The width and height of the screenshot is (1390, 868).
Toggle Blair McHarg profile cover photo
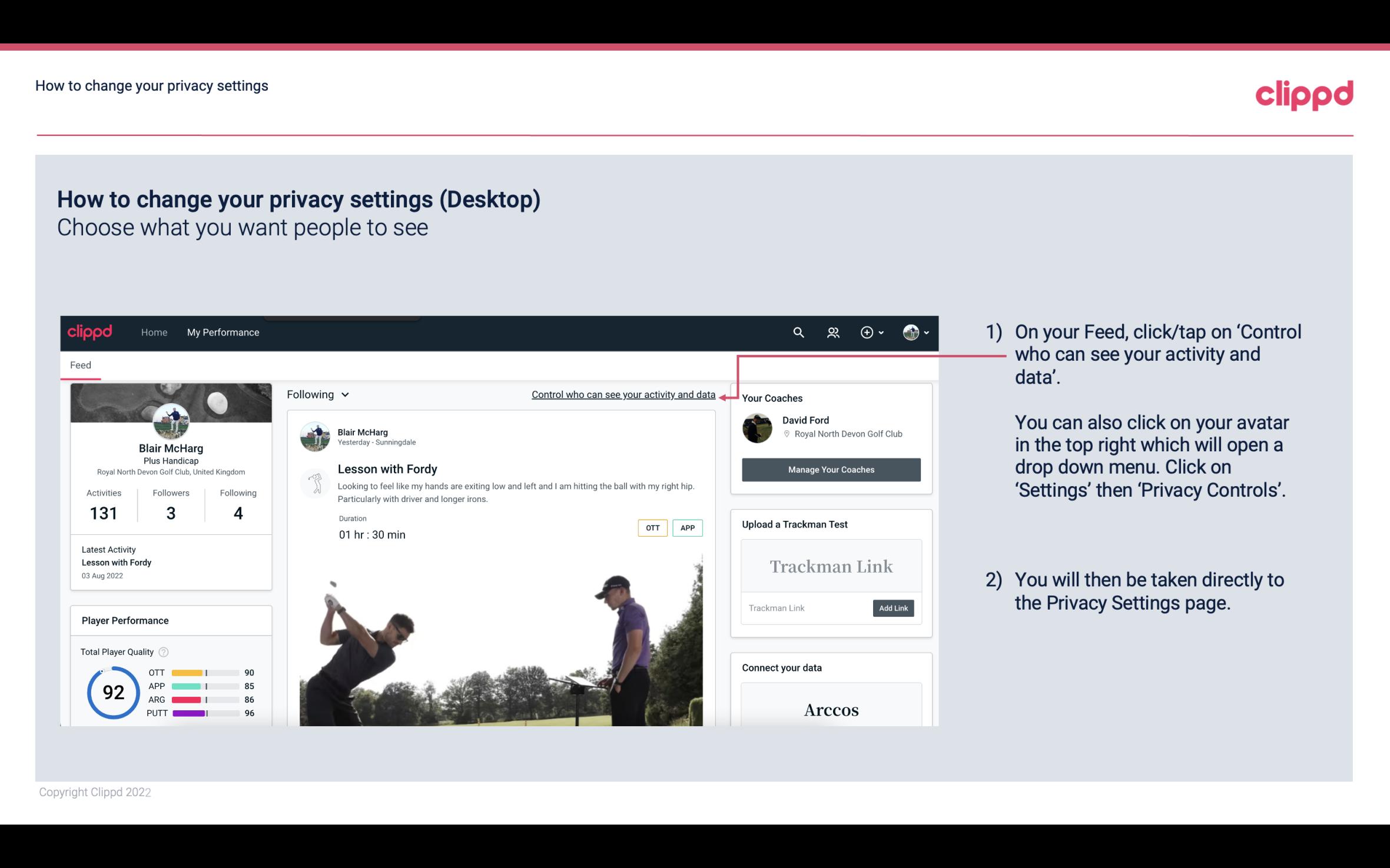tap(171, 400)
